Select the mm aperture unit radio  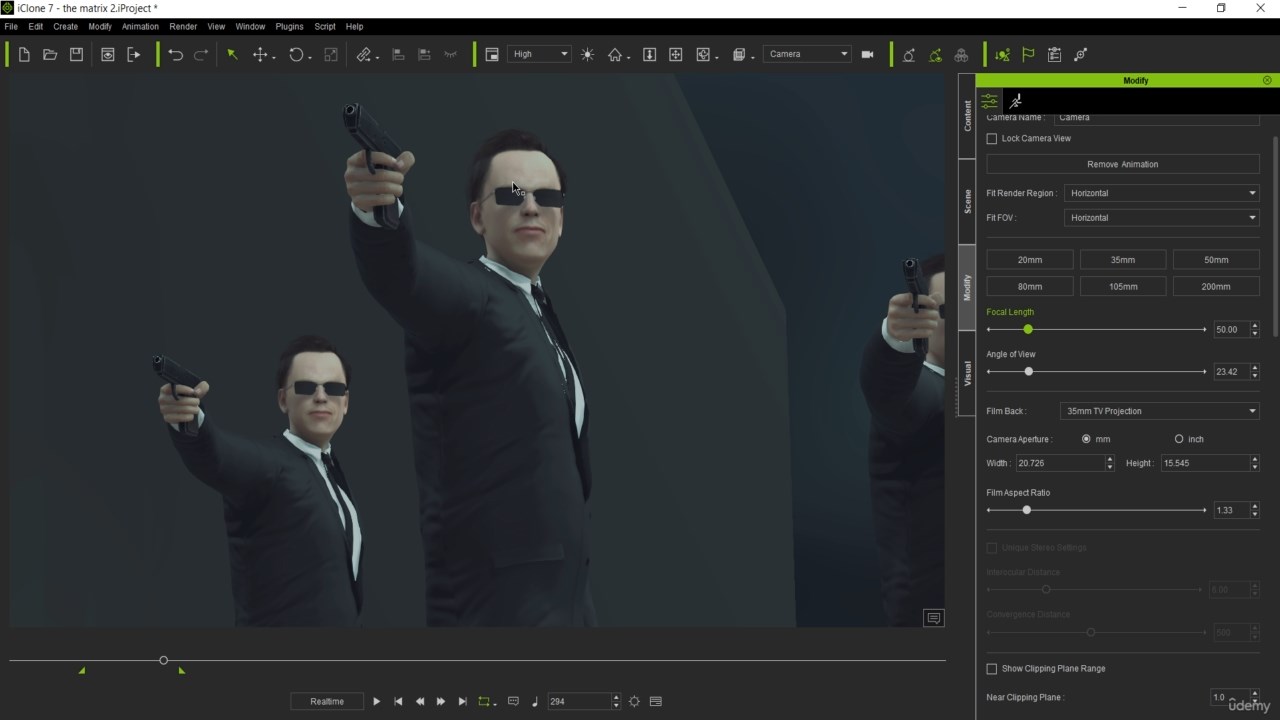coord(1086,439)
